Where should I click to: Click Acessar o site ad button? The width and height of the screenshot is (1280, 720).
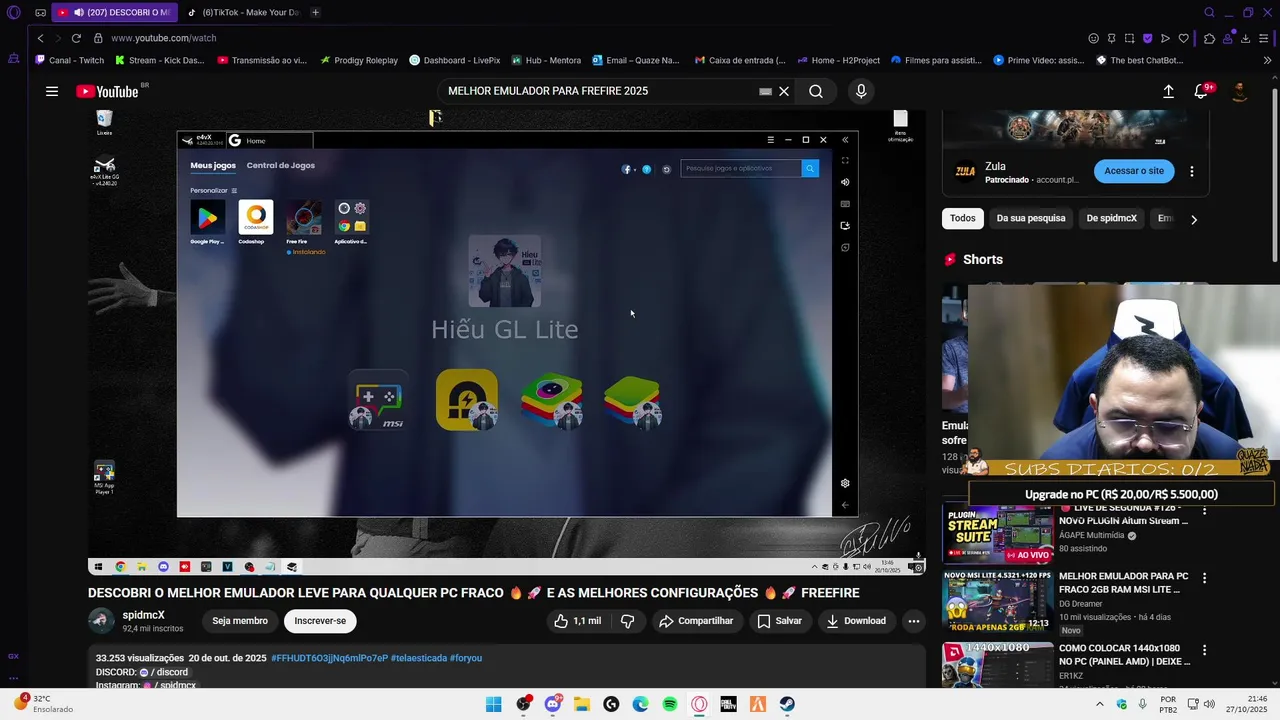(x=1134, y=171)
